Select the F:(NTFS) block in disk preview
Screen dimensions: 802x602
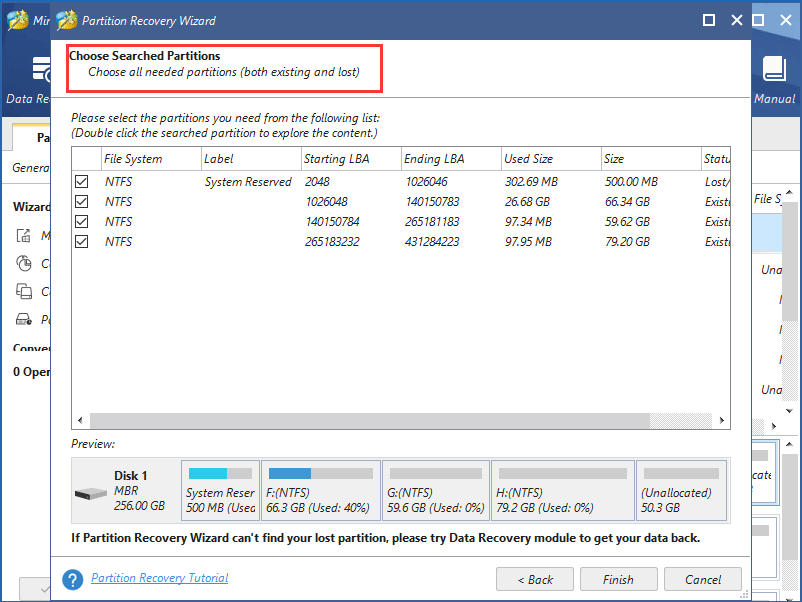tap(320, 490)
